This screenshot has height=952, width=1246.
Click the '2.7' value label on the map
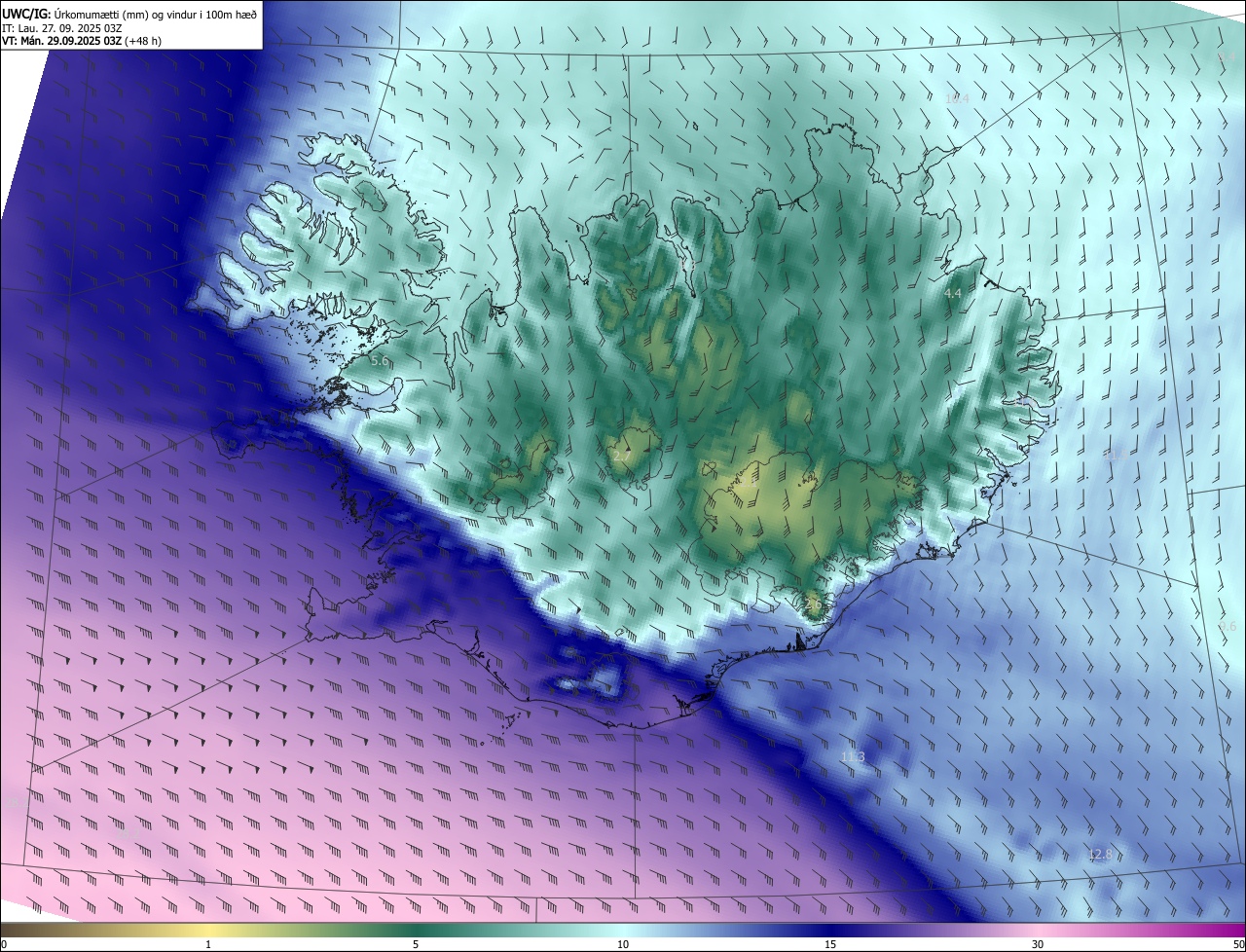click(x=623, y=455)
